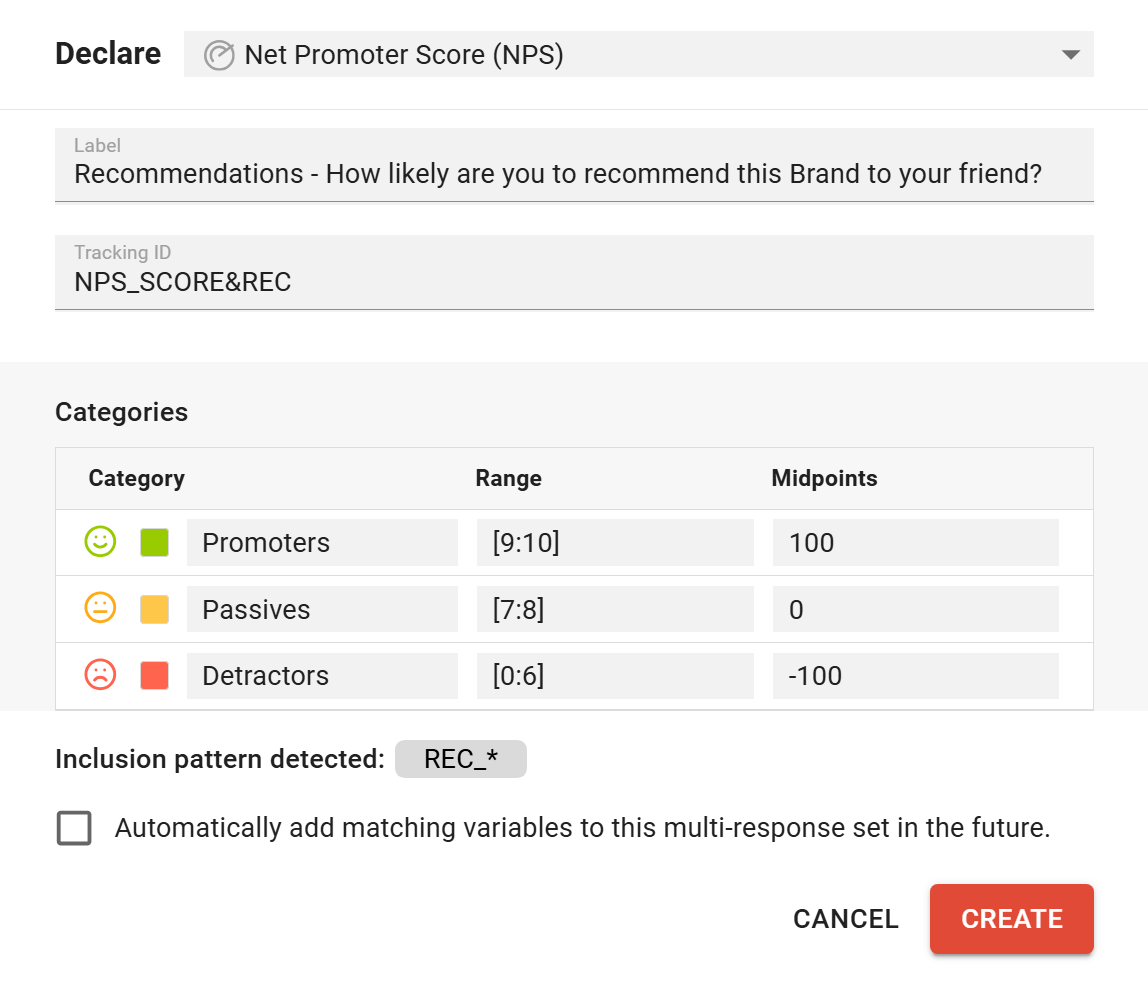The height and width of the screenshot is (987, 1148).
Task: Open the yellow Passives color swatch
Action: [x=154, y=609]
